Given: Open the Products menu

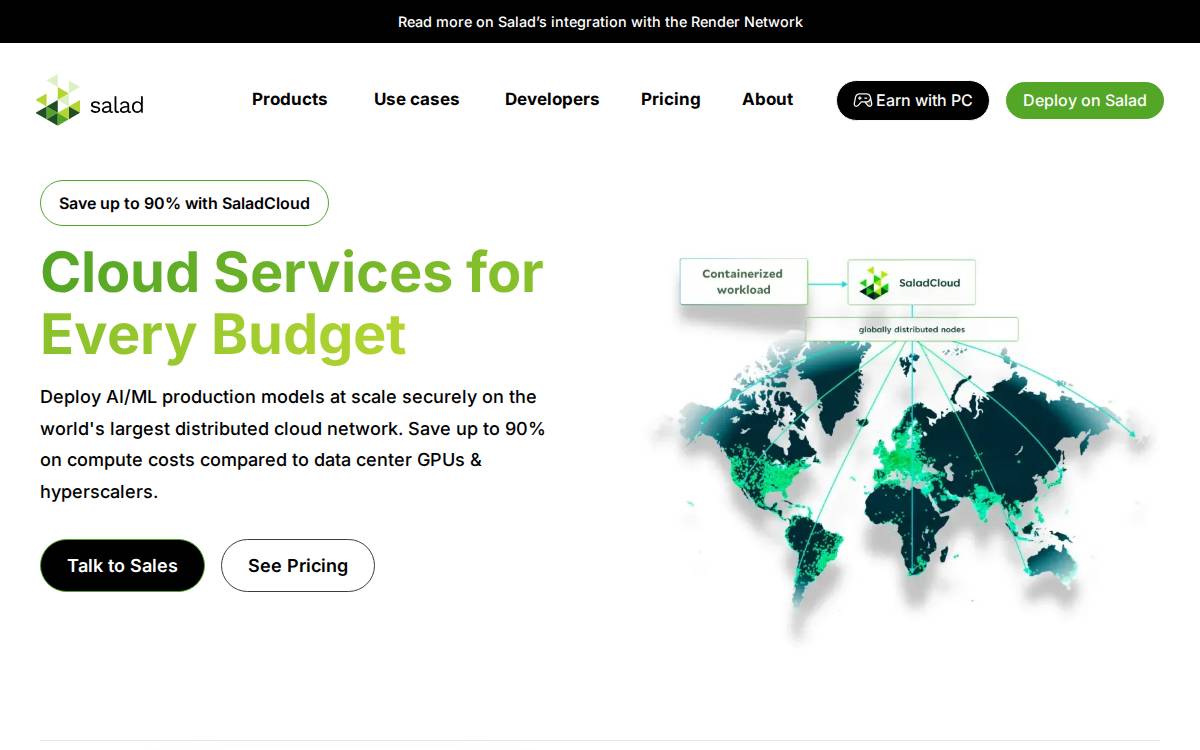Looking at the screenshot, I should (x=290, y=99).
